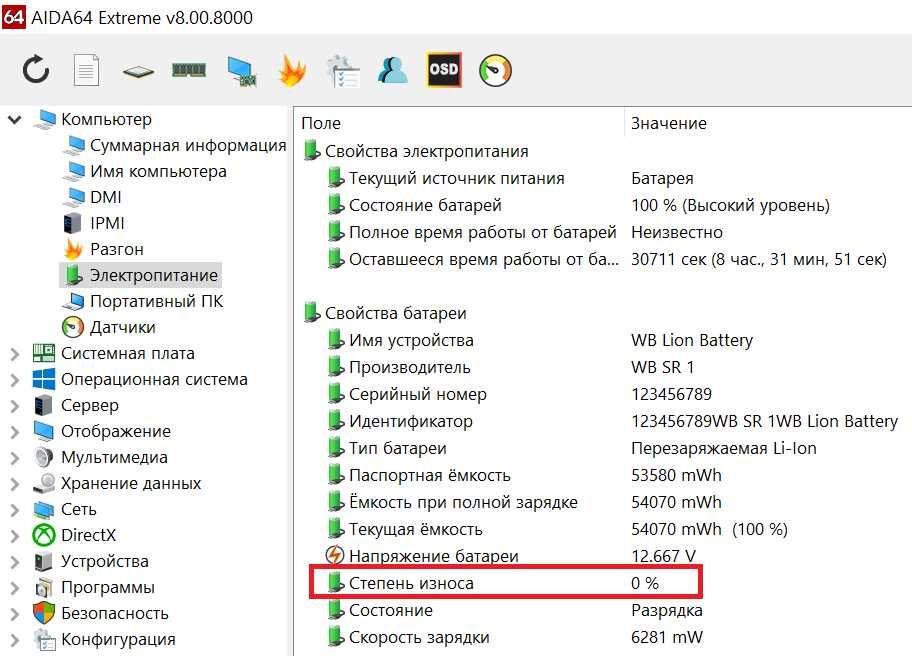This screenshot has height=656, width=912.
Task: Select the Сервер tree item
Action: click(x=76, y=405)
